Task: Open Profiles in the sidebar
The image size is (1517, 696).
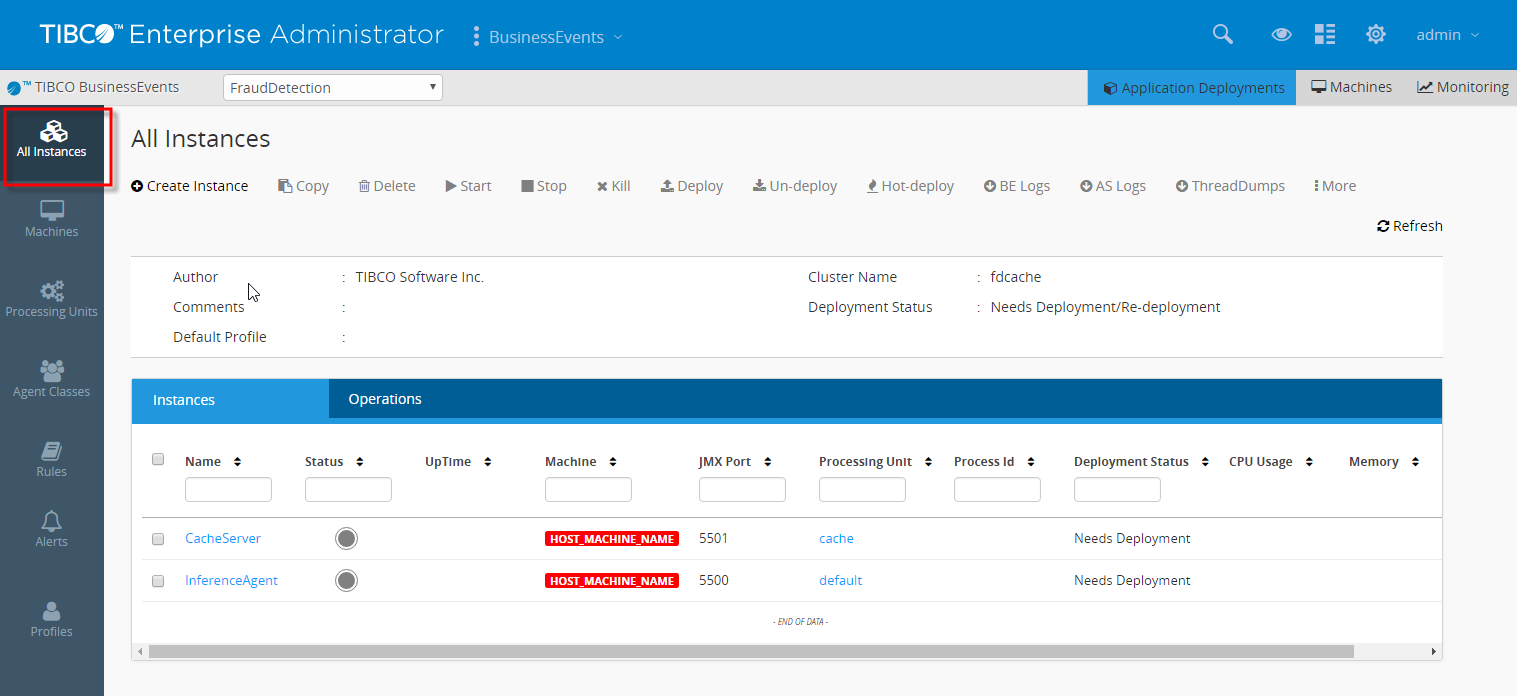Action: 52,619
